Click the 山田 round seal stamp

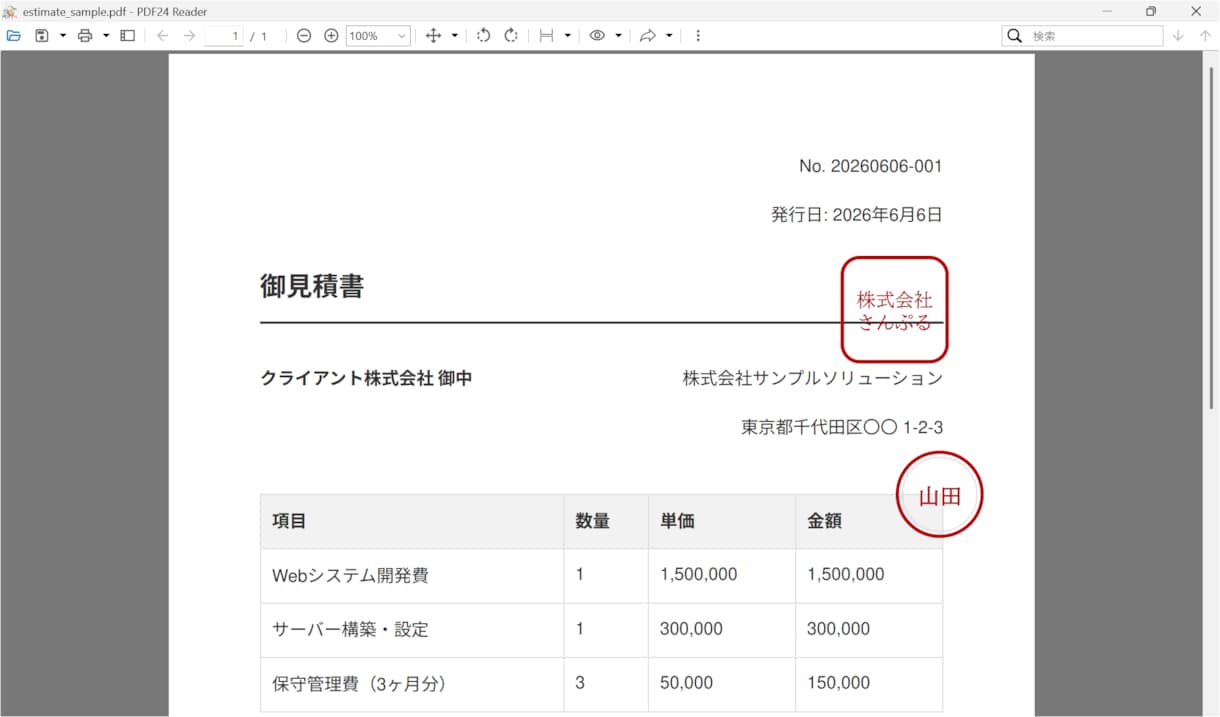tap(940, 494)
